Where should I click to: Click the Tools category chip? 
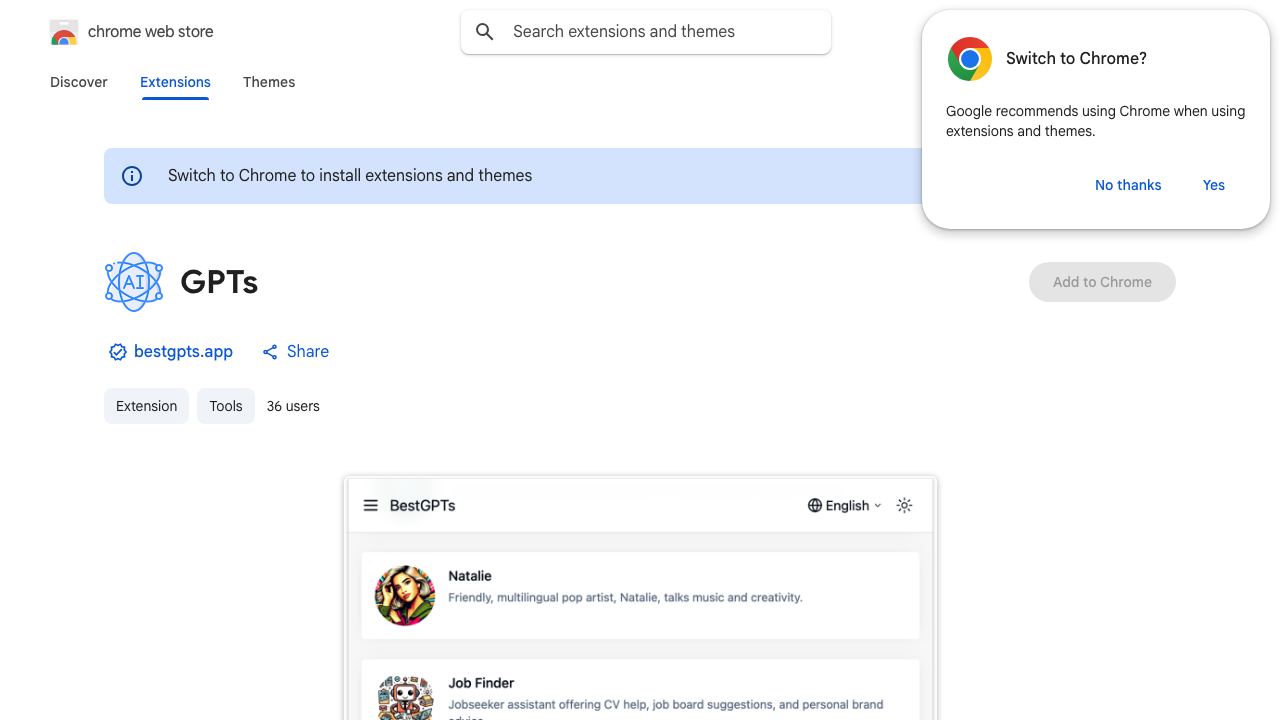(226, 406)
